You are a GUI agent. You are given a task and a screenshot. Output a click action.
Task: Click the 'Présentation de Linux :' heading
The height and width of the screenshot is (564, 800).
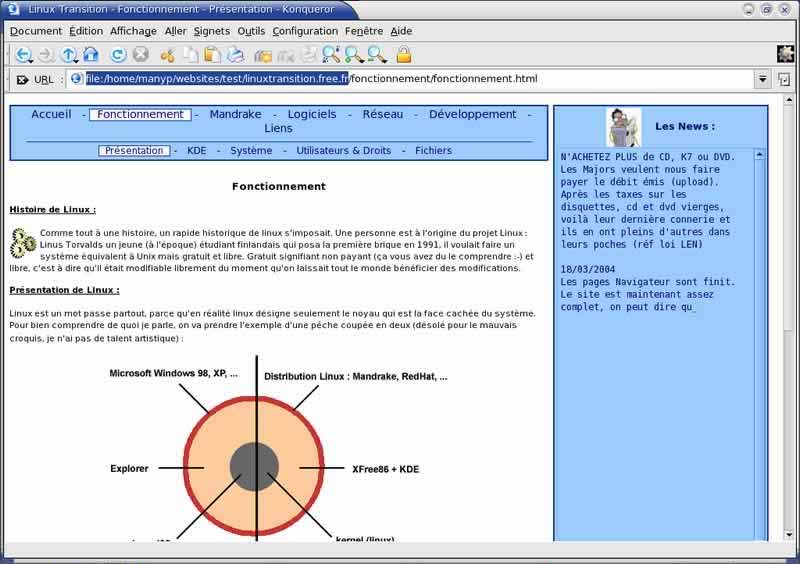click(64, 290)
